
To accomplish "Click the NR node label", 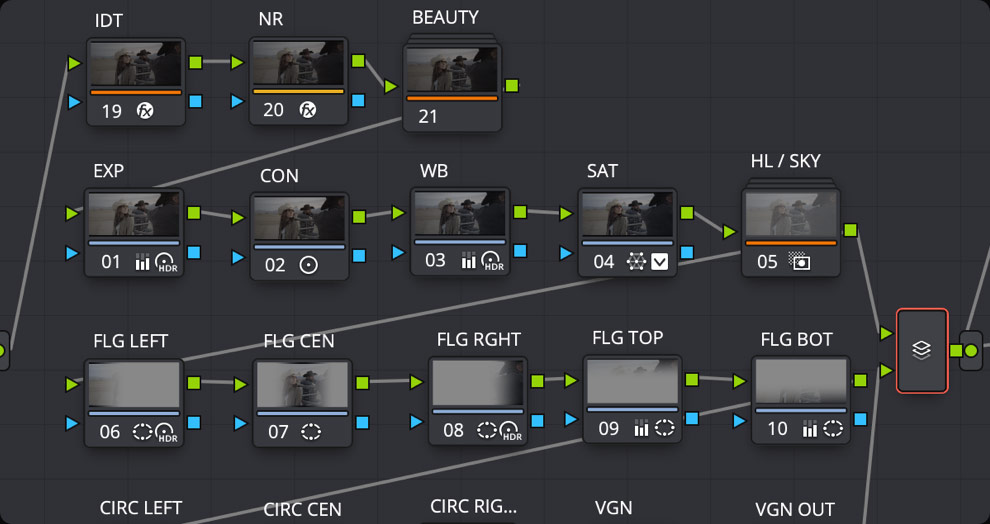I will click(272, 19).
